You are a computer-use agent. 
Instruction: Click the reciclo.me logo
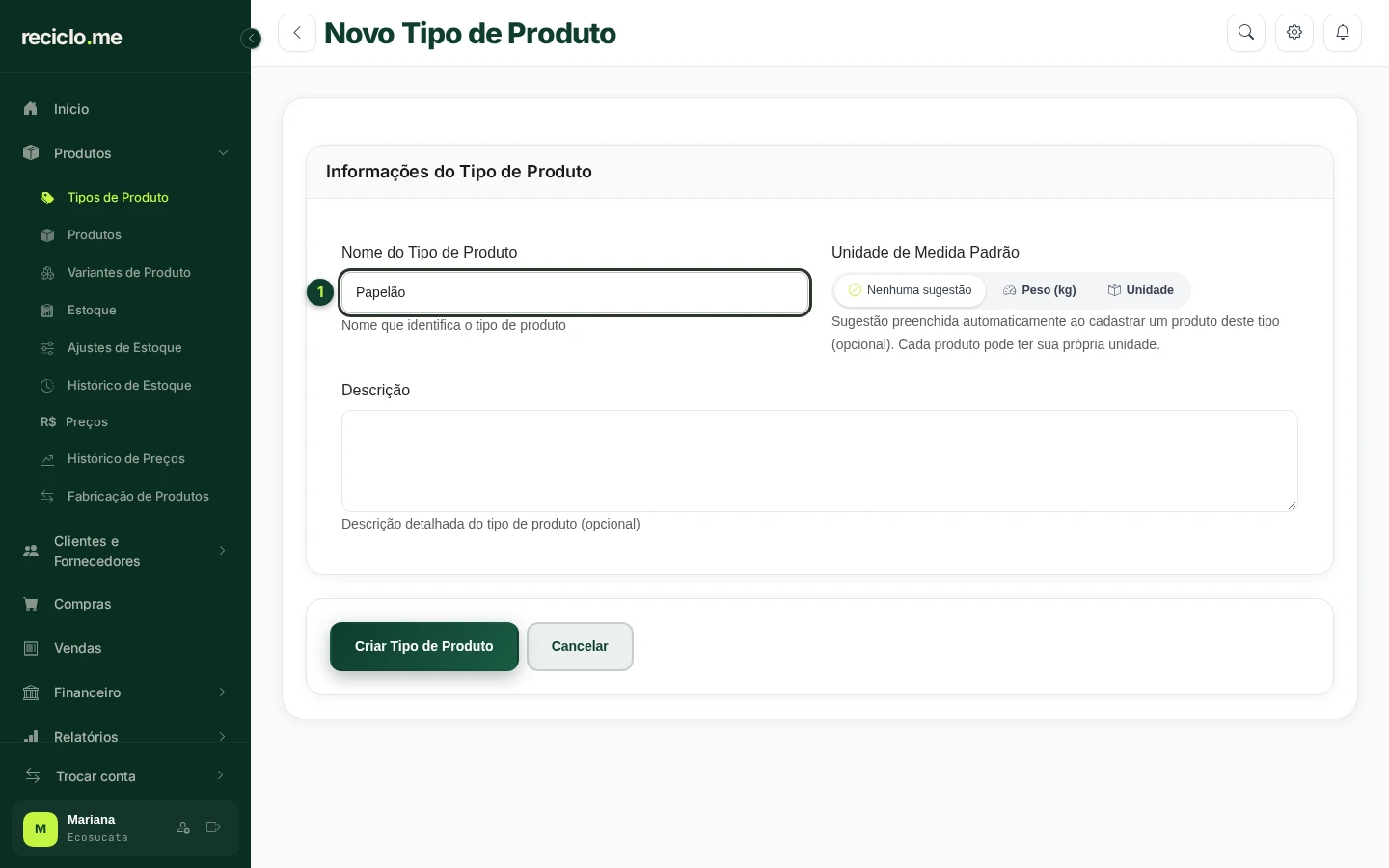tap(71, 37)
